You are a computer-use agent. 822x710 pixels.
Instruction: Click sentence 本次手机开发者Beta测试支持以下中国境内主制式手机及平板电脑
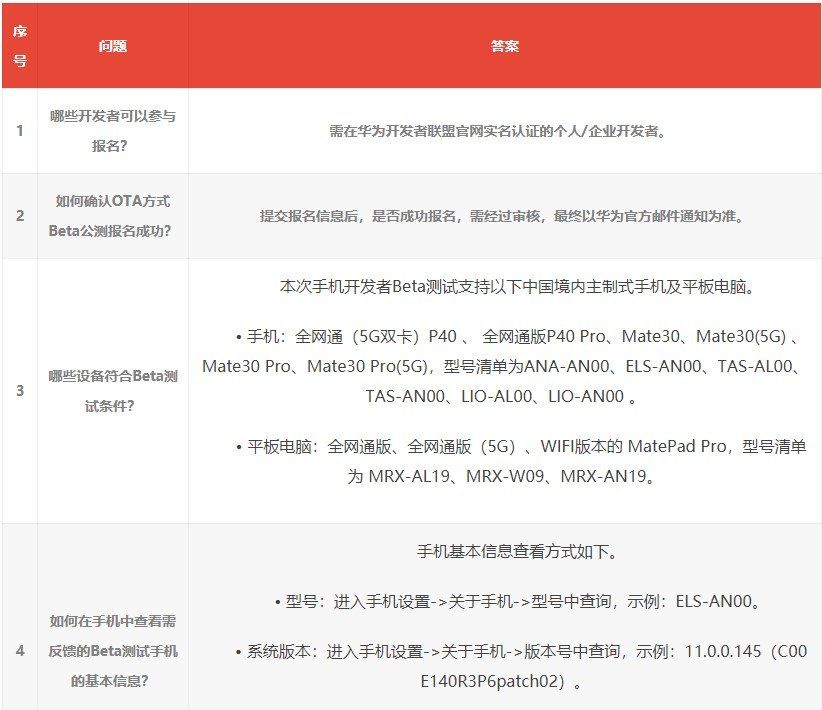(x=517, y=287)
